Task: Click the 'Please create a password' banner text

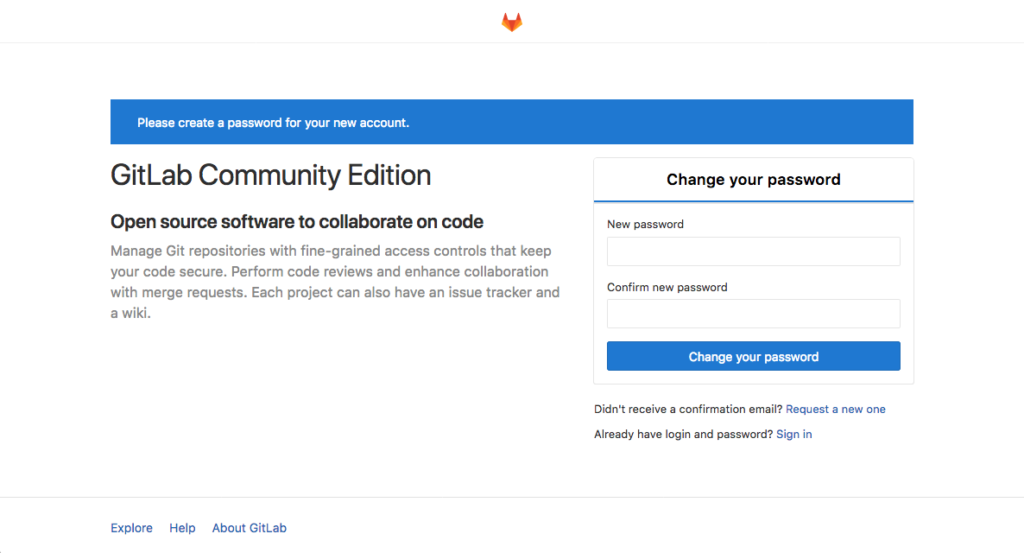Action: pos(273,123)
